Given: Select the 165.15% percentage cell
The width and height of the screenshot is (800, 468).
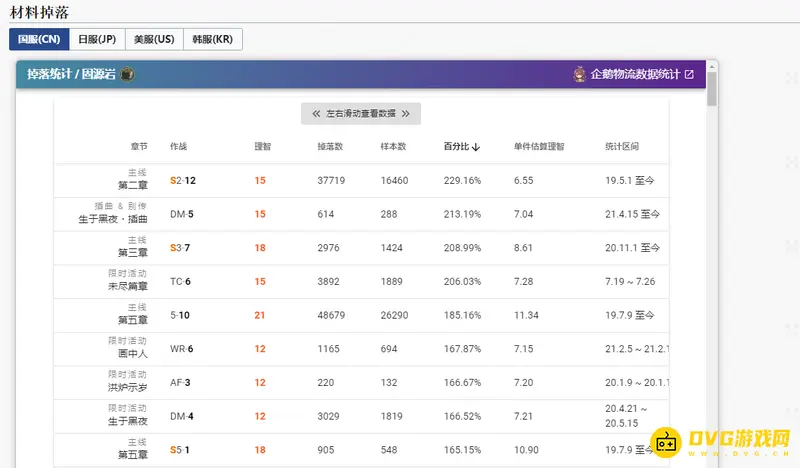Looking at the screenshot, I should (x=462, y=450).
